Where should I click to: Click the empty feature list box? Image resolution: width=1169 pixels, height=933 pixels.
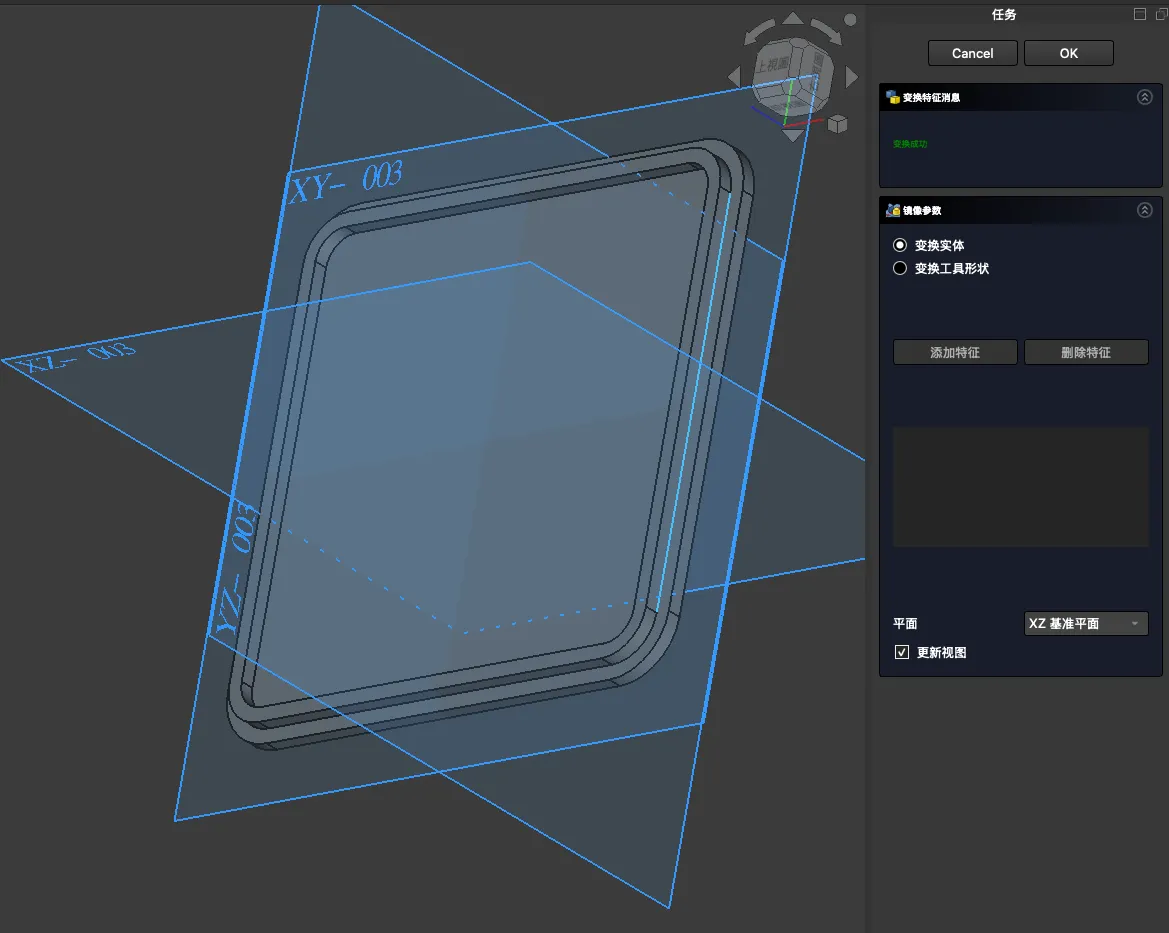(x=1020, y=487)
